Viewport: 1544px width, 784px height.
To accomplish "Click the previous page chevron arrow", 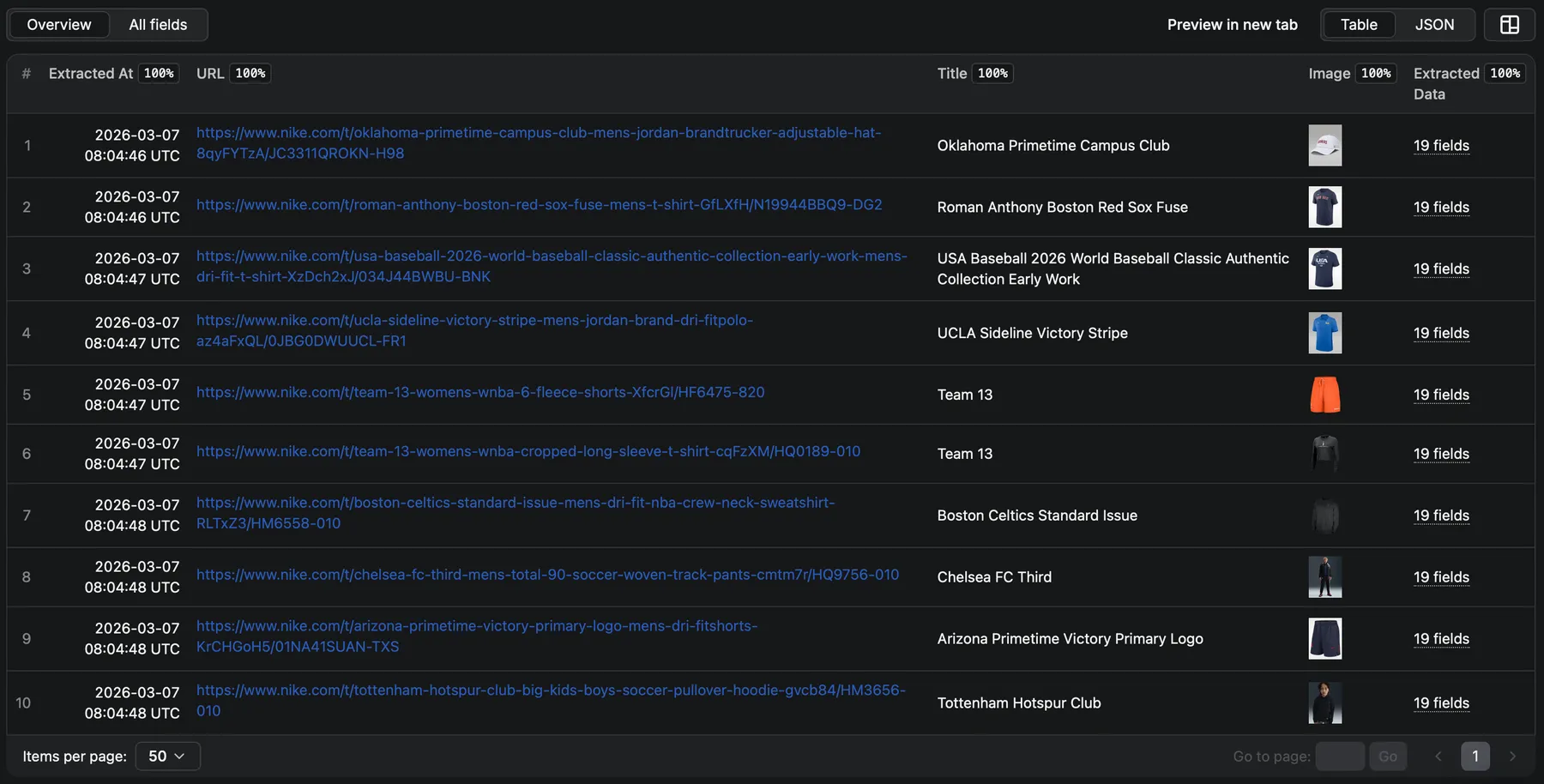I will tap(1438, 756).
